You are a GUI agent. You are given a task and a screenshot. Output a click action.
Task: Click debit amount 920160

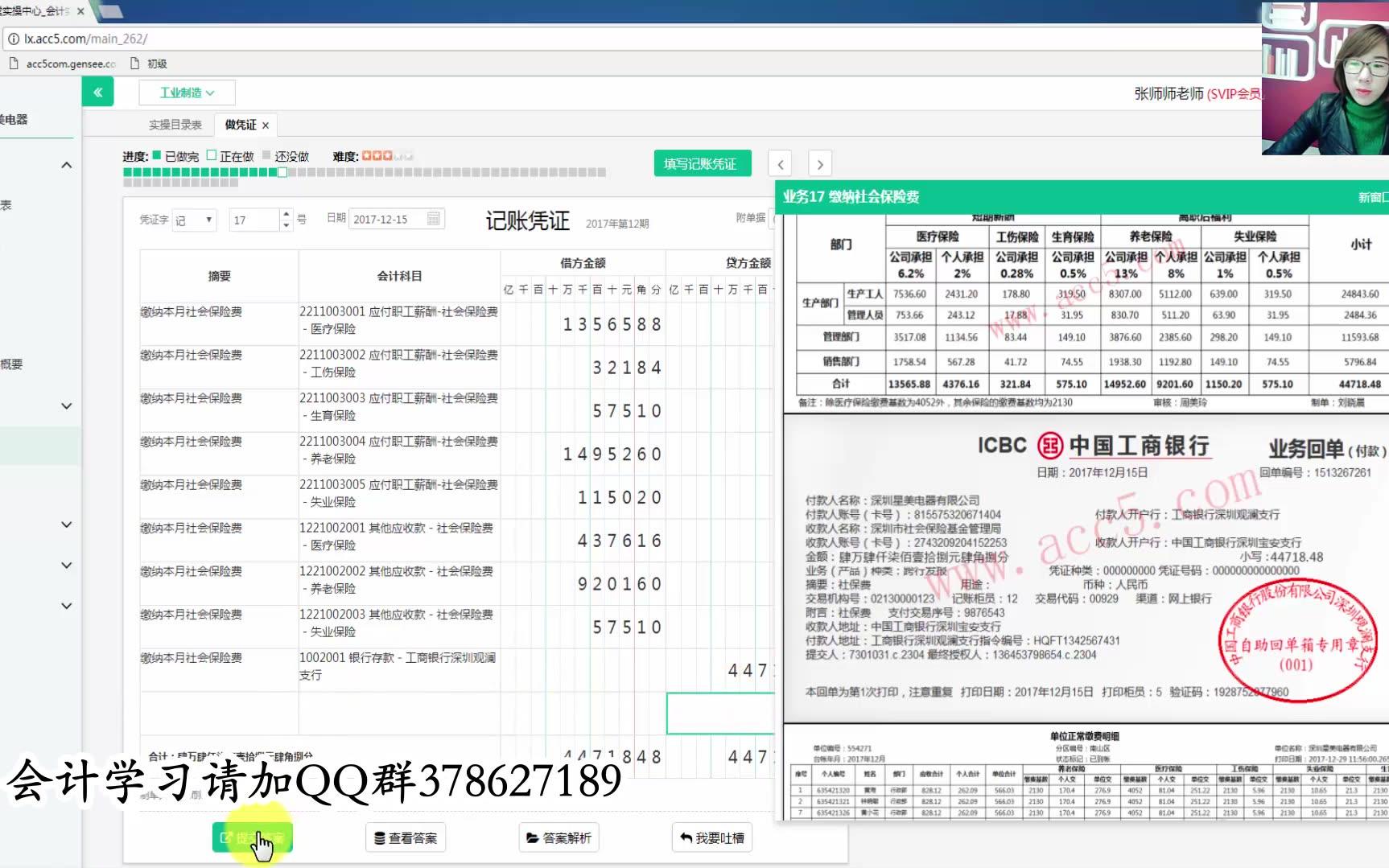[x=620, y=584]
